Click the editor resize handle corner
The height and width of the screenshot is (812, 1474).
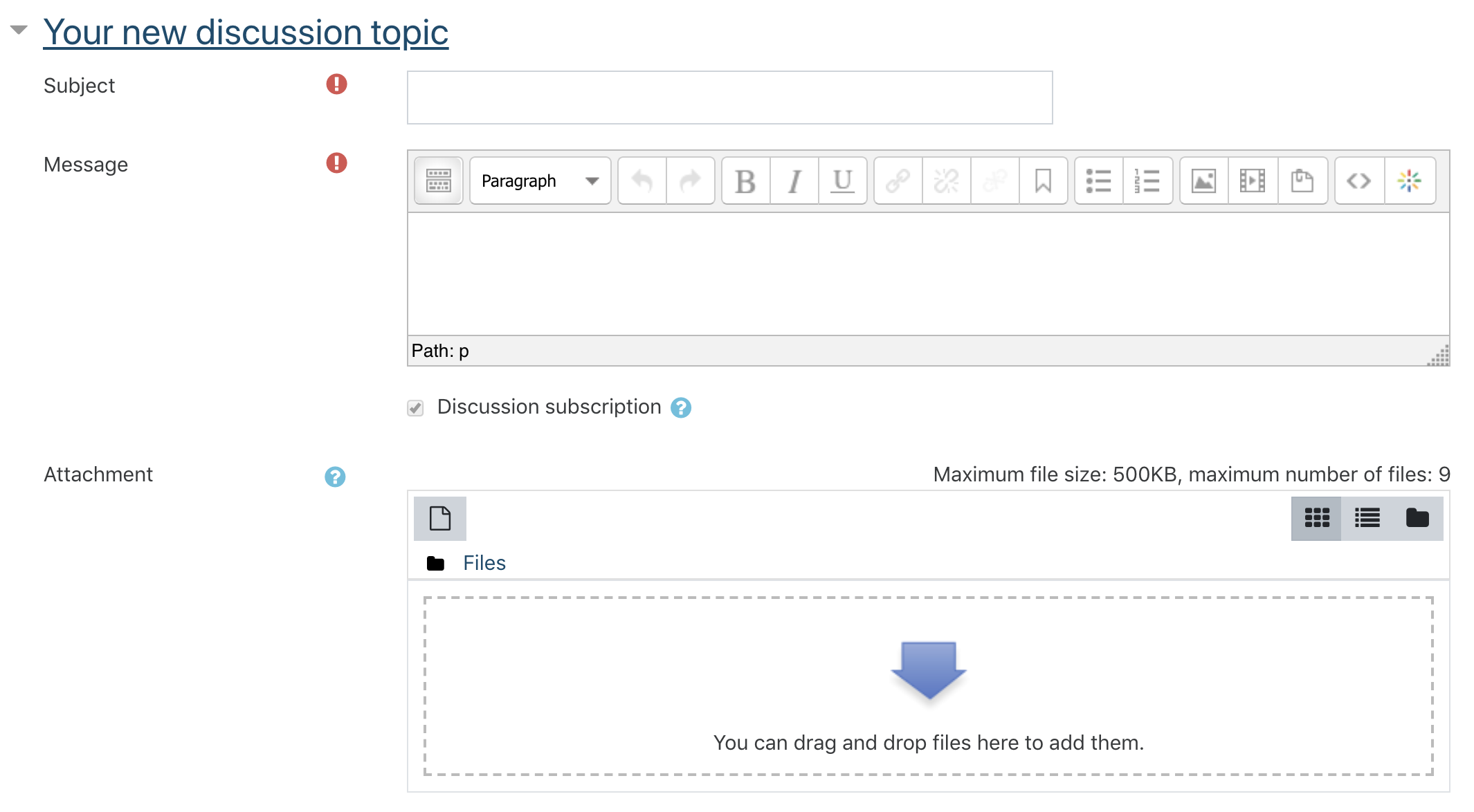[x=1439, y=356]
